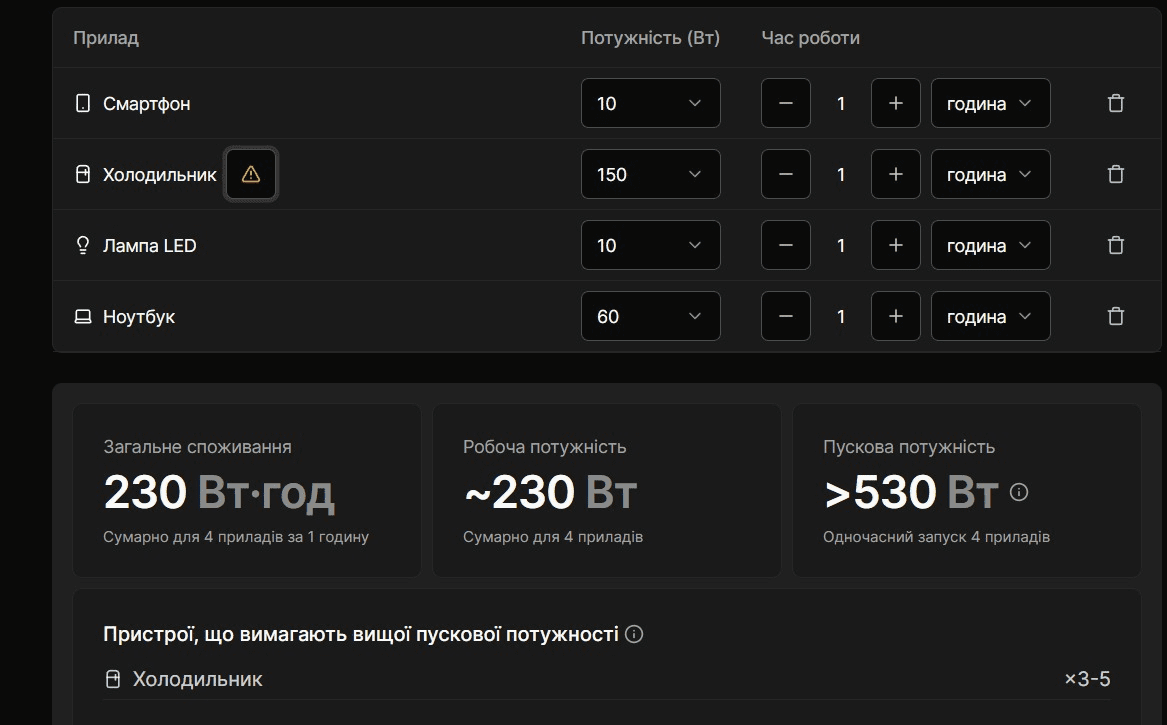
Task: Open the Смартфон power dropdown showing 10
Action: tap(650, 103)
